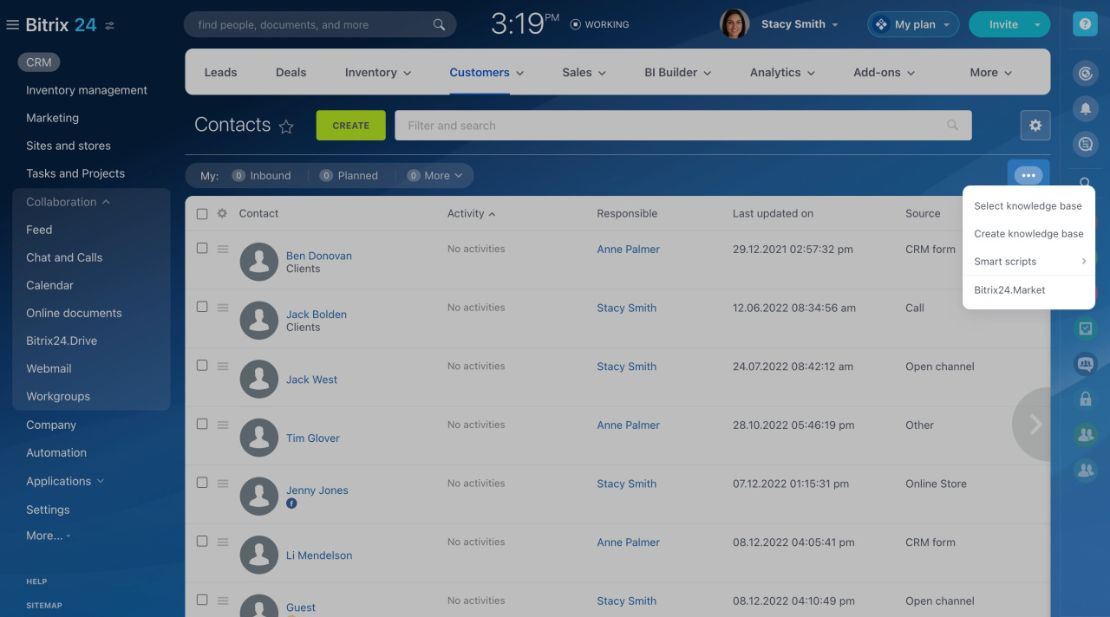Click the Inbound counter filter
Screen dimensions: 1110x617
tap(261, 175)
